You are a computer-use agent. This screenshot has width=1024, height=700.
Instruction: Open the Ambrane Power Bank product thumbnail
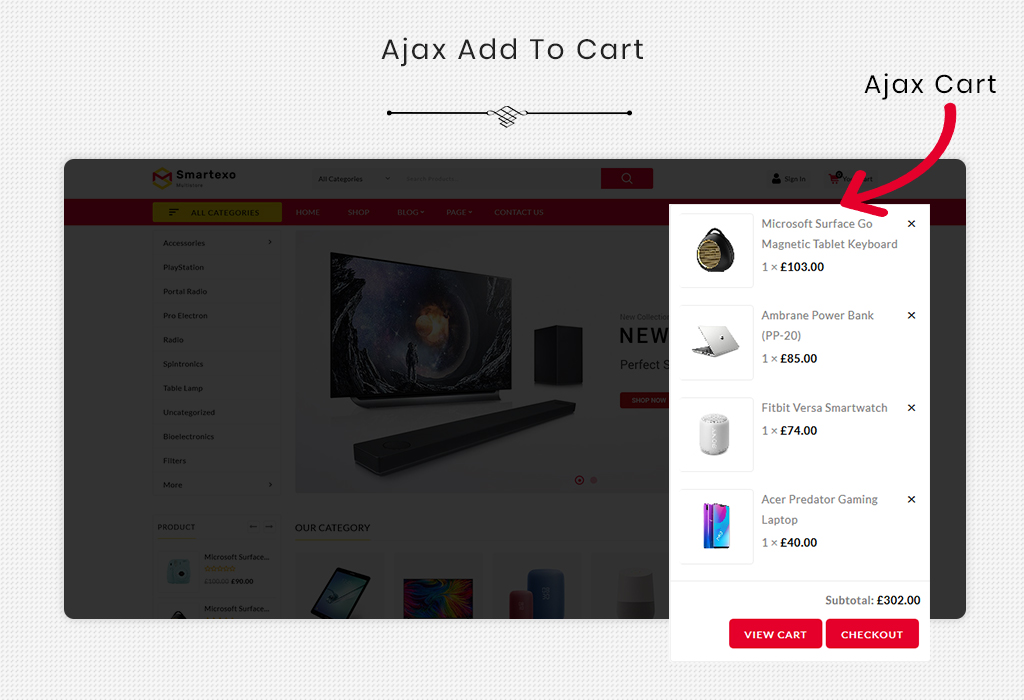716,342
